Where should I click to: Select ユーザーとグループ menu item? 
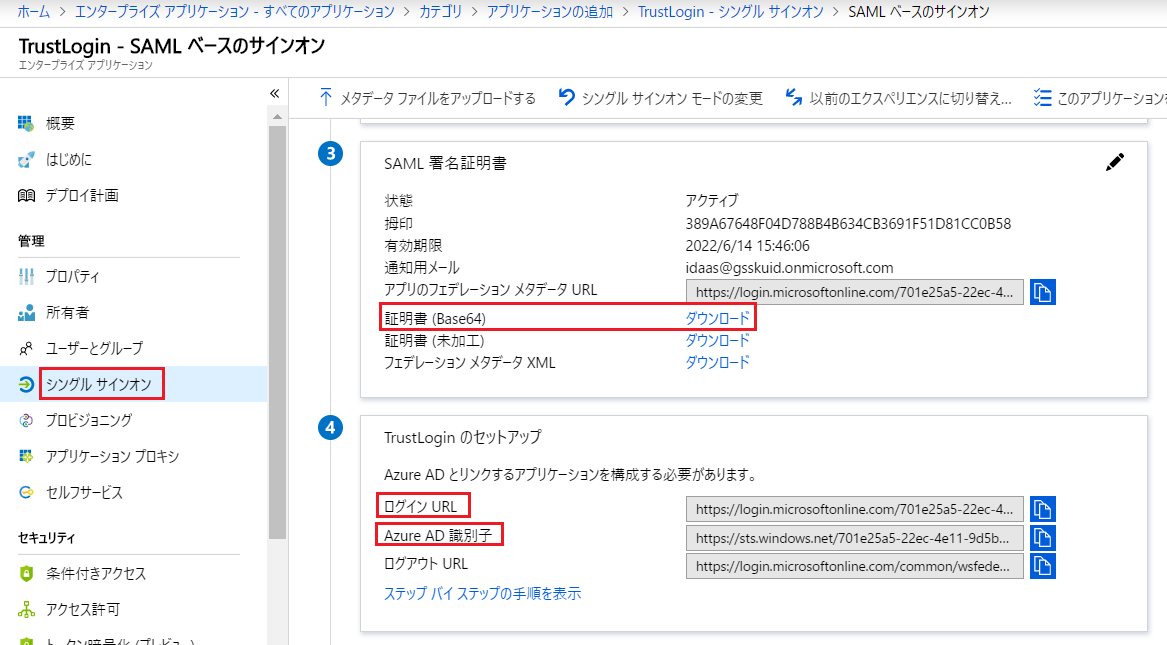(x=94, y=348)
